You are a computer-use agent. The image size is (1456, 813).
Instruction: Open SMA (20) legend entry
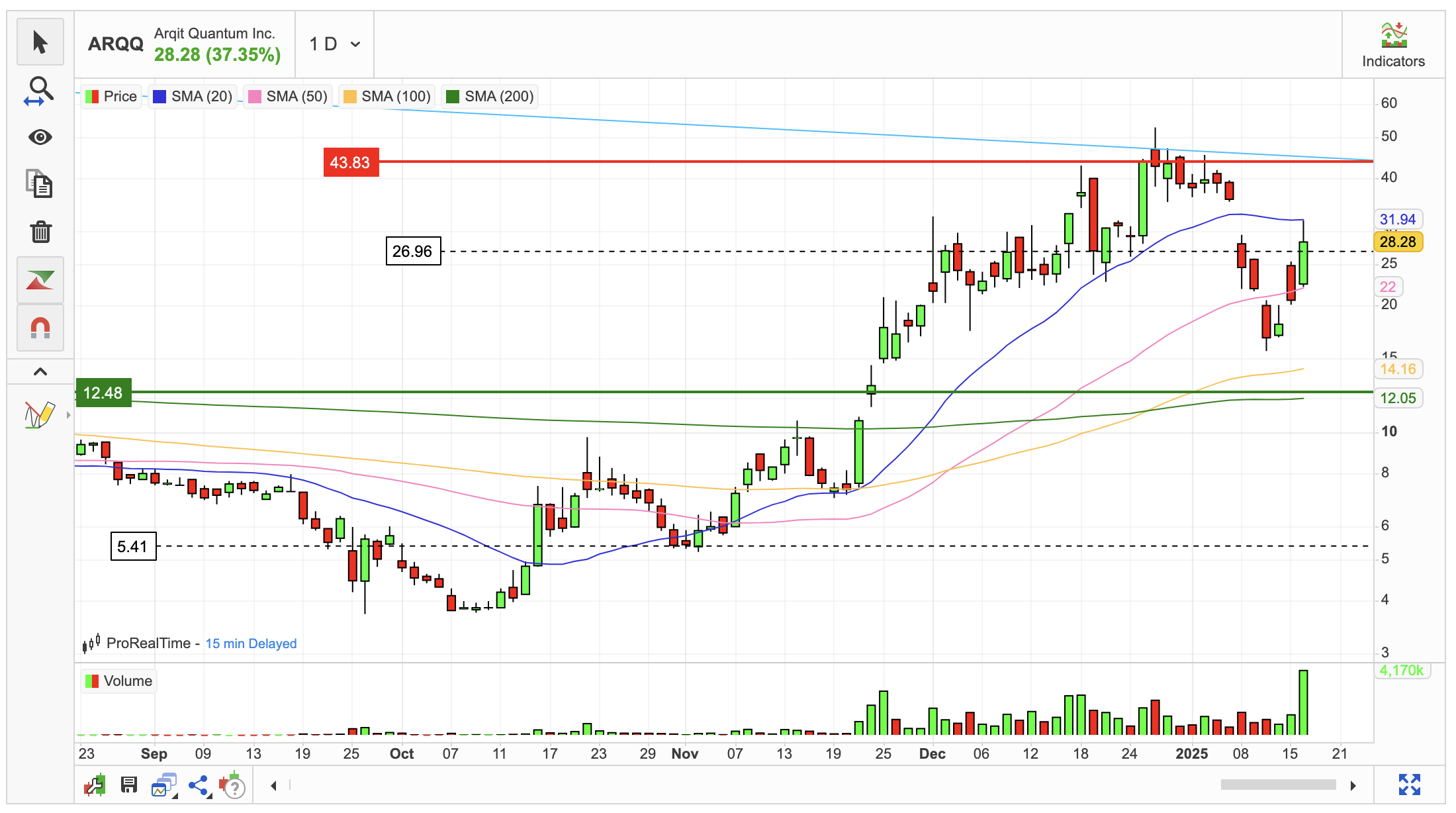coord(193,96)
